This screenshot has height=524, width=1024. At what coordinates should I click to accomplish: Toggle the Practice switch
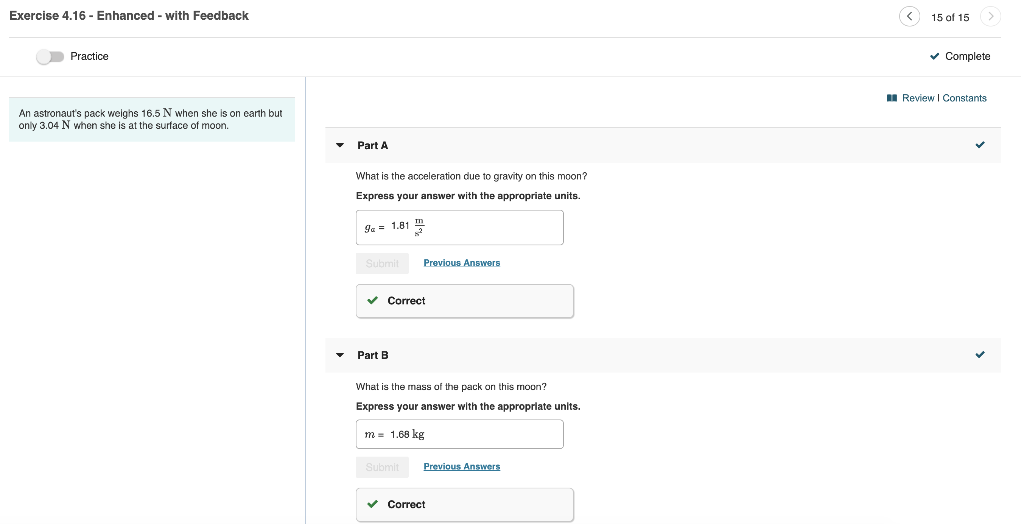[50, 57]
